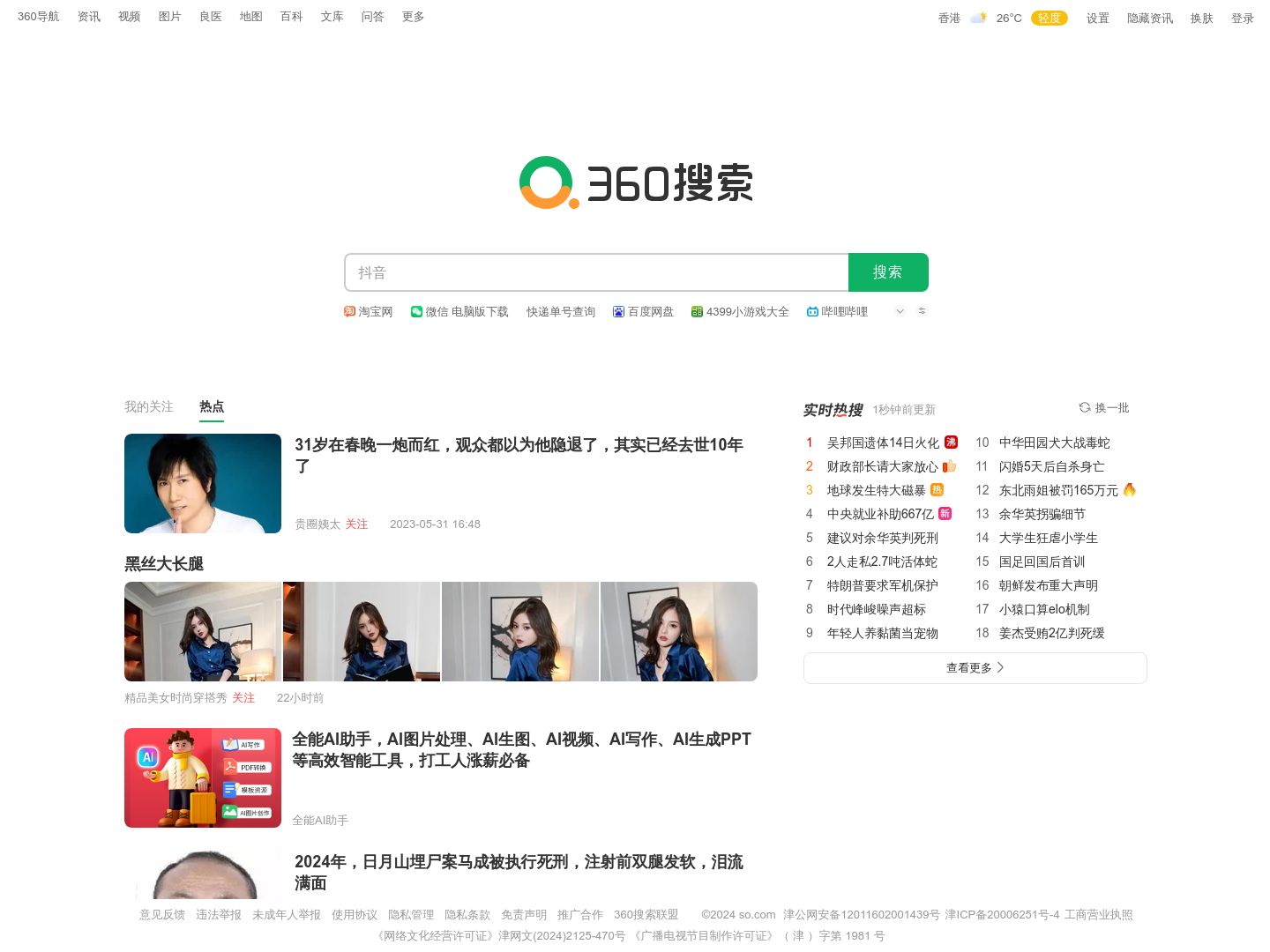
Task: Open 良医 in the top navigation
Action: [211, 17]
